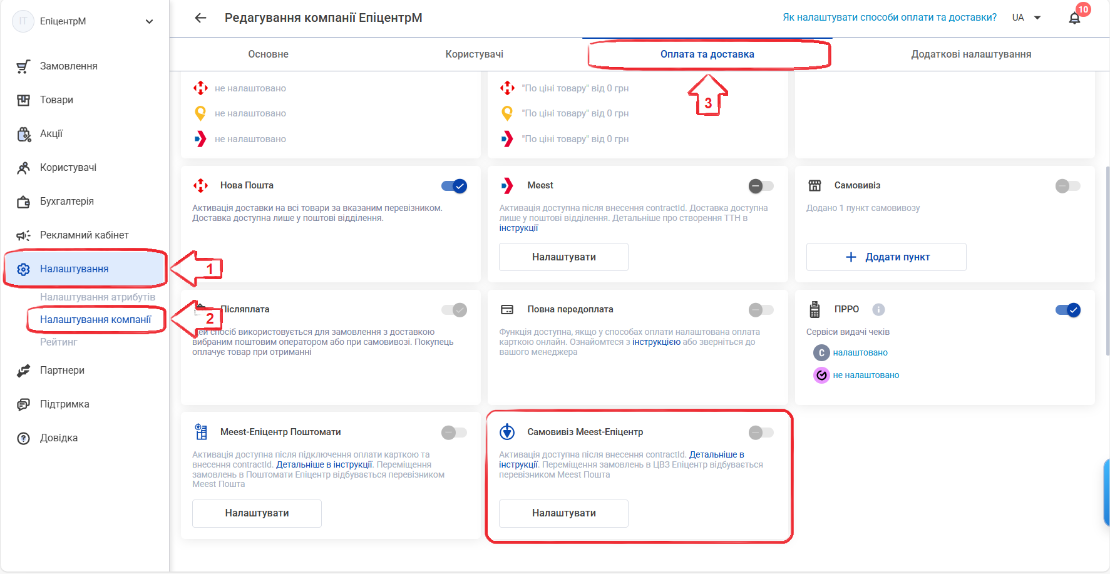Click the ПРРО info icon
Screen dimensions: 1110x574
click(x=878, y=309)
